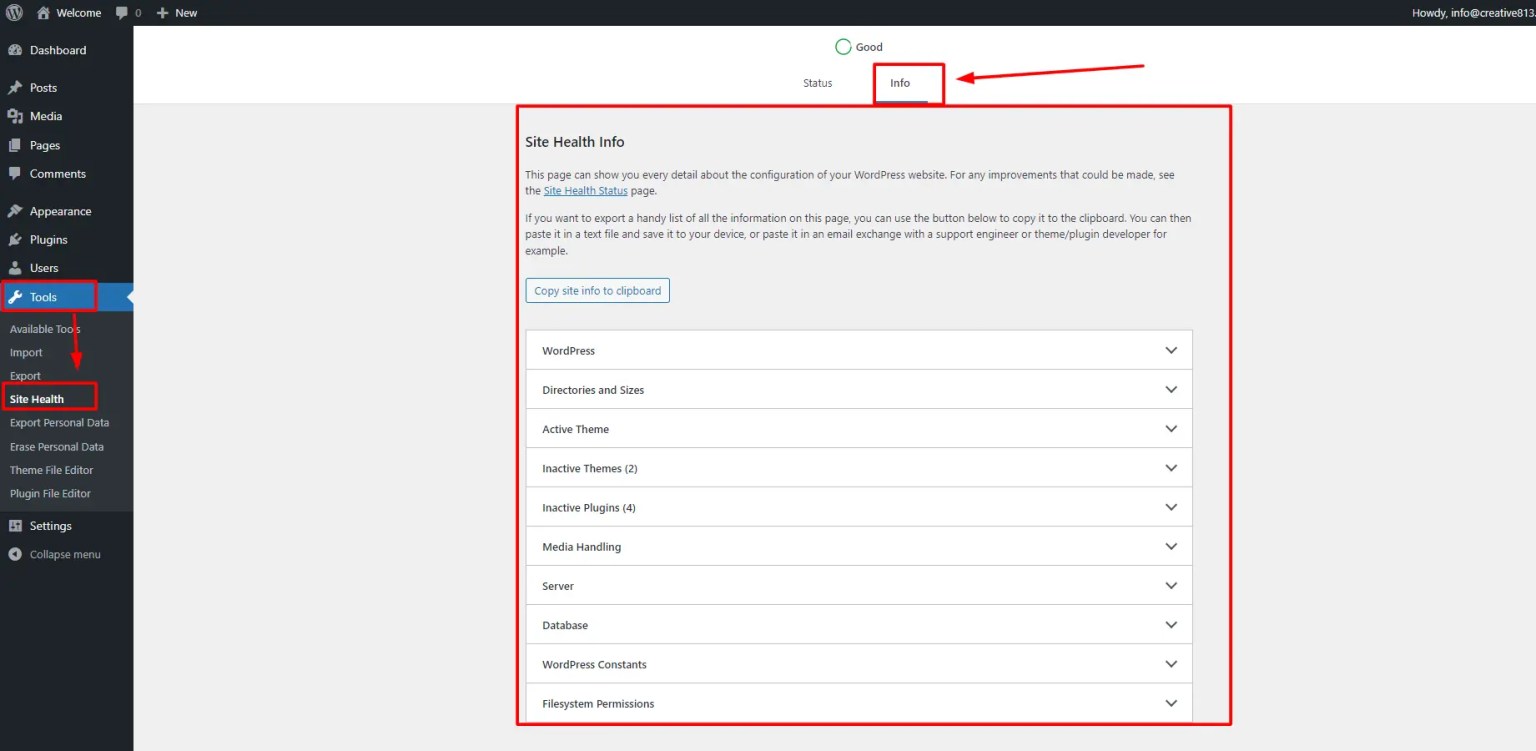Switch to the Status tab

coord(817,83)
